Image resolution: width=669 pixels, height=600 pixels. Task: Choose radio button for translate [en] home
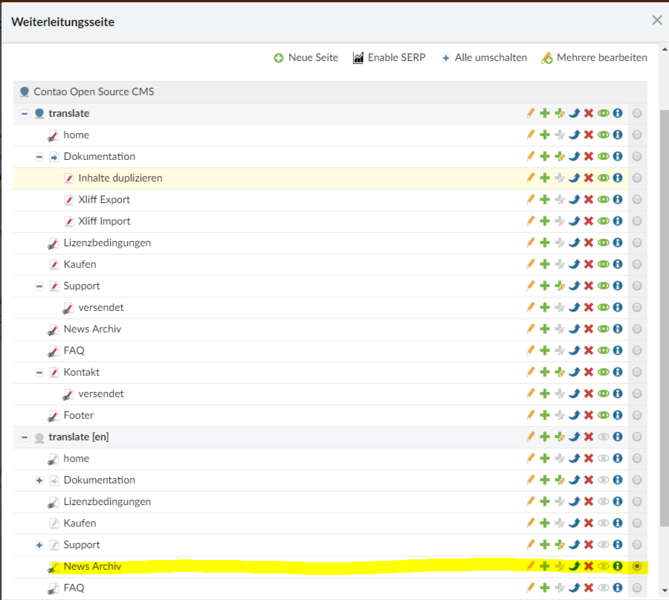coord(637,458)
